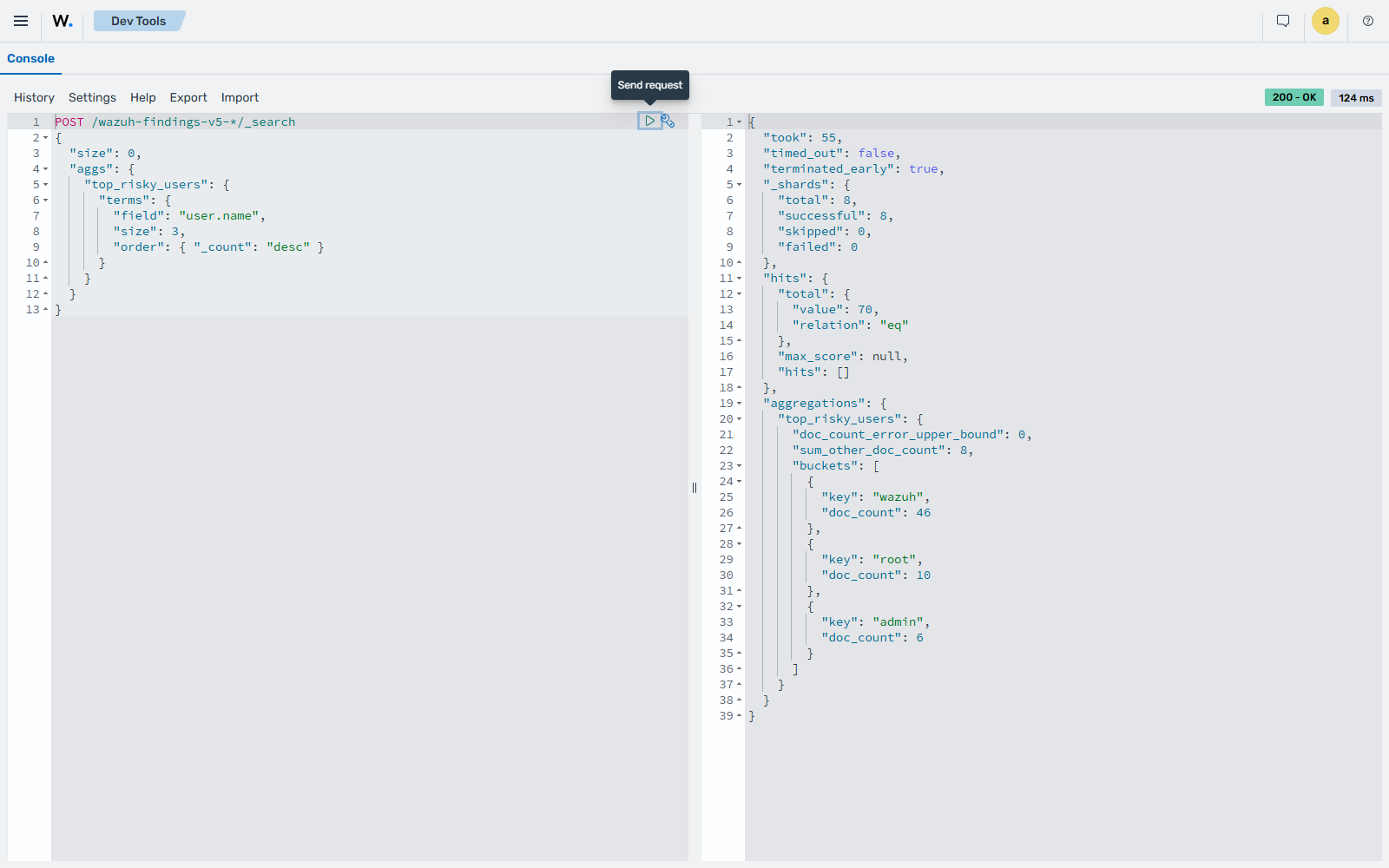Click the 124 ms response time badge

[1356, 98]
